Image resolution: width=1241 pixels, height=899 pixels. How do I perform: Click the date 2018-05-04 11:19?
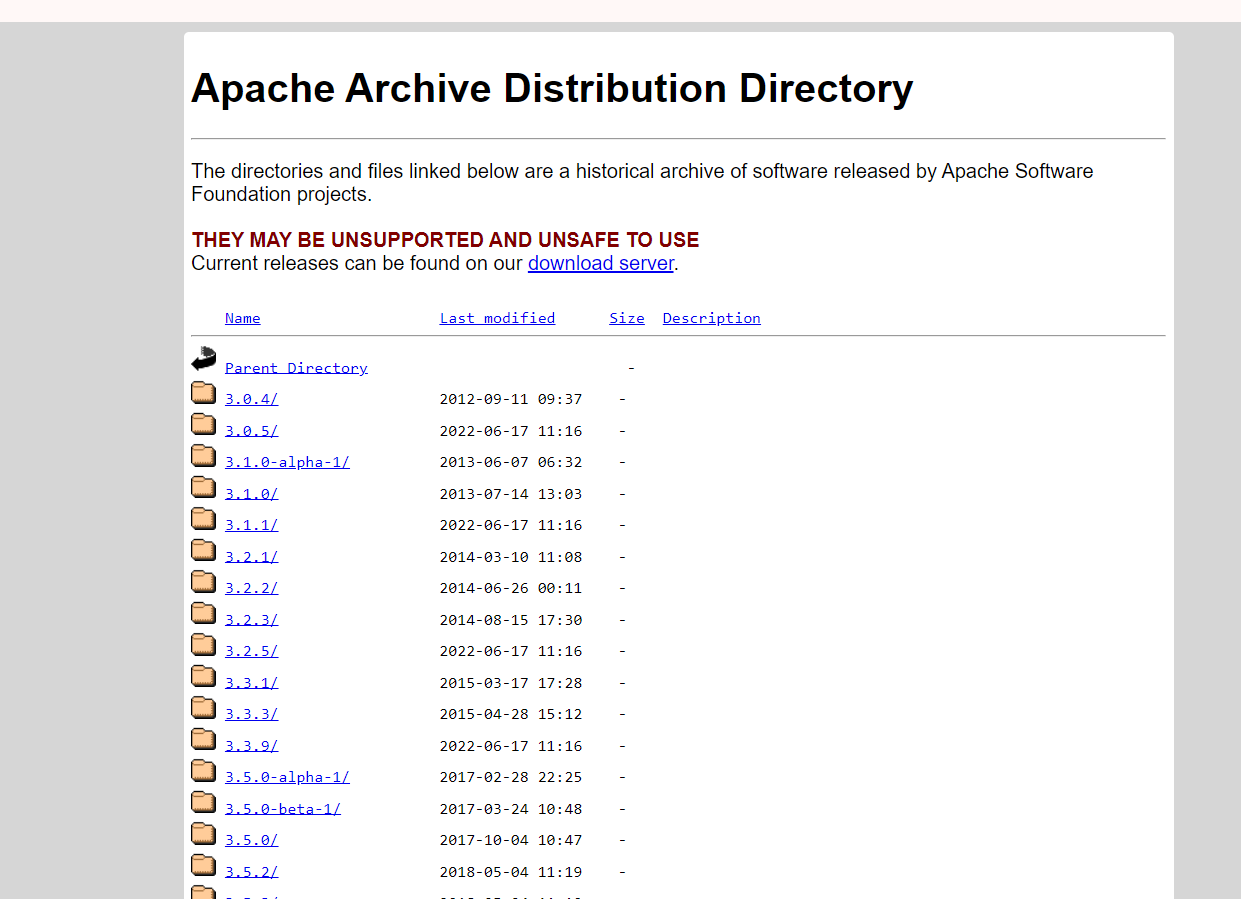click(511, 872)
